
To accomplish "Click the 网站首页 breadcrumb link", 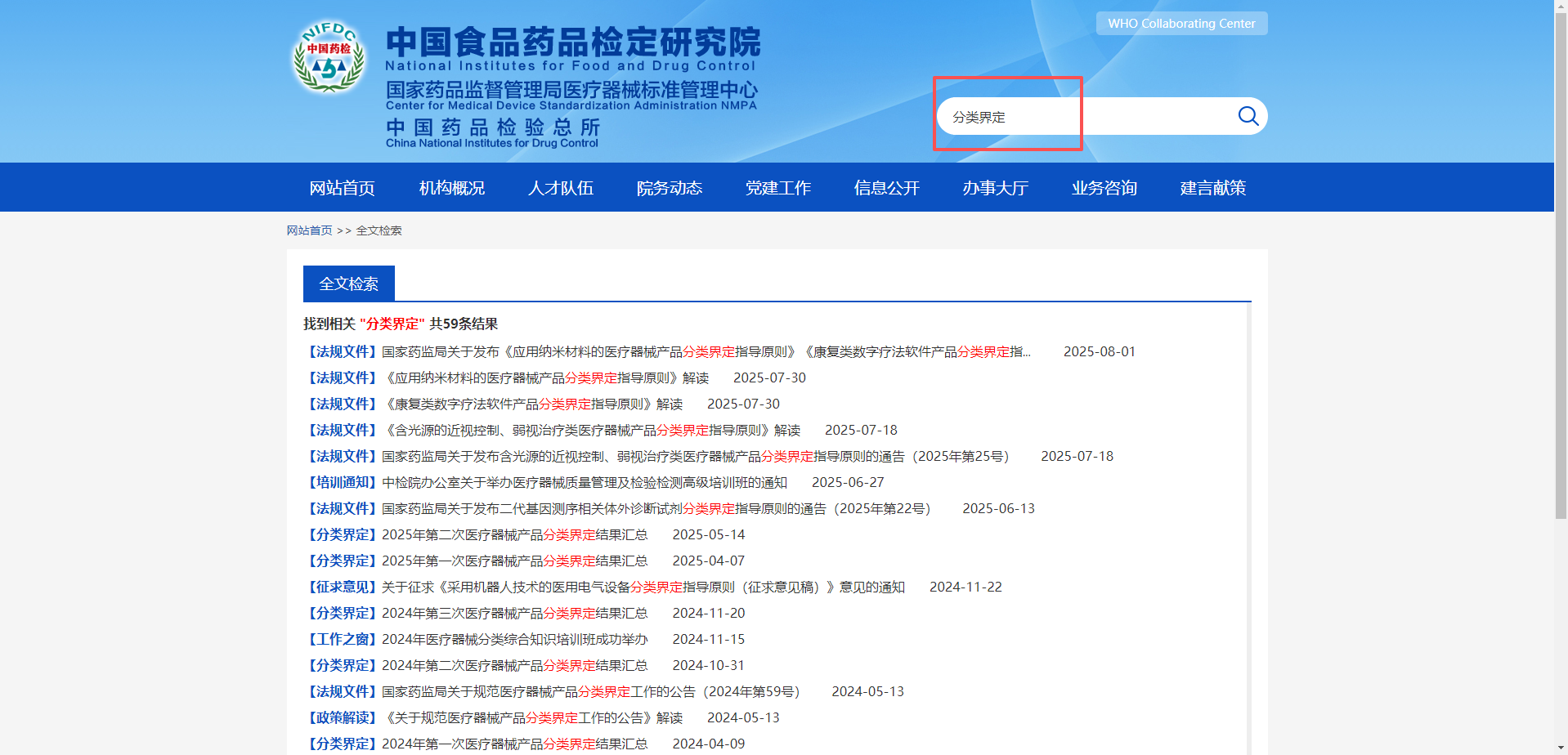I will 309,230.
